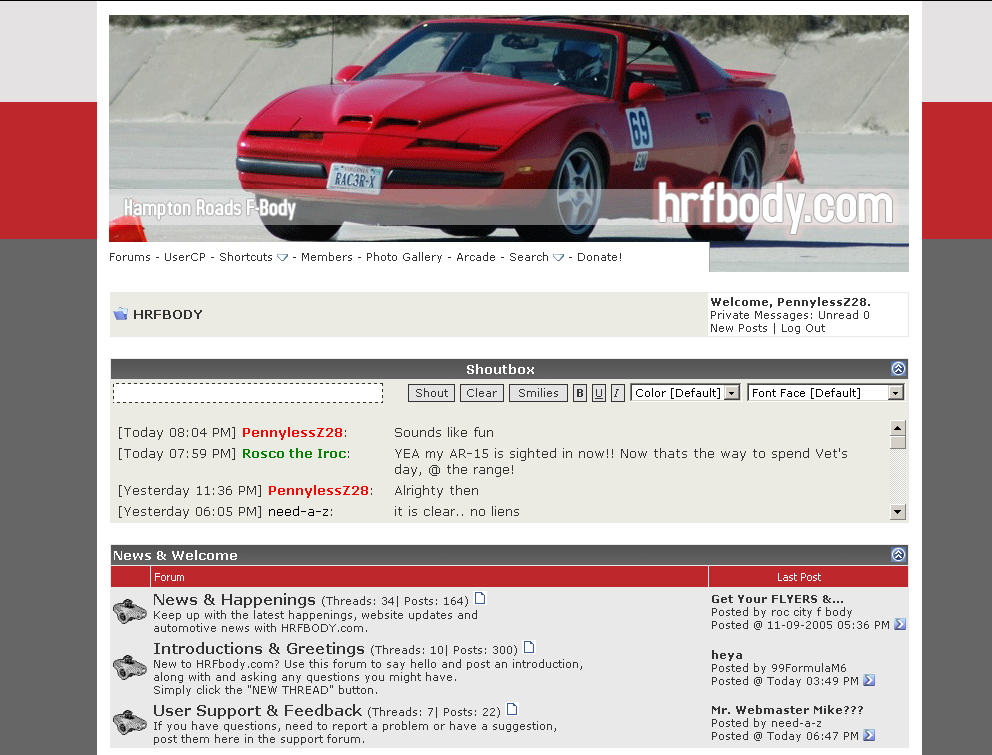The width and height of the screenshot is (992, 755).
Task: Open the Color [Default] dropdown
Action: click(685, 393)
